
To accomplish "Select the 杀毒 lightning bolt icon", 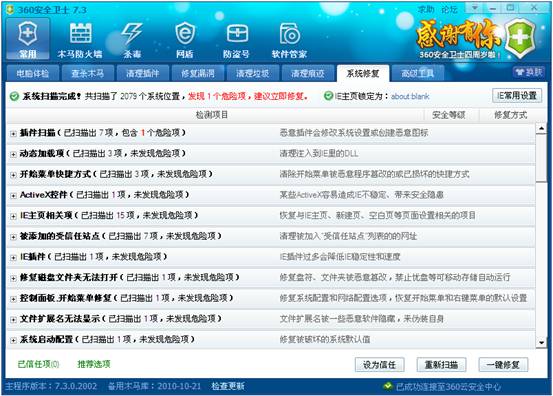I will [x=132, y=39].
